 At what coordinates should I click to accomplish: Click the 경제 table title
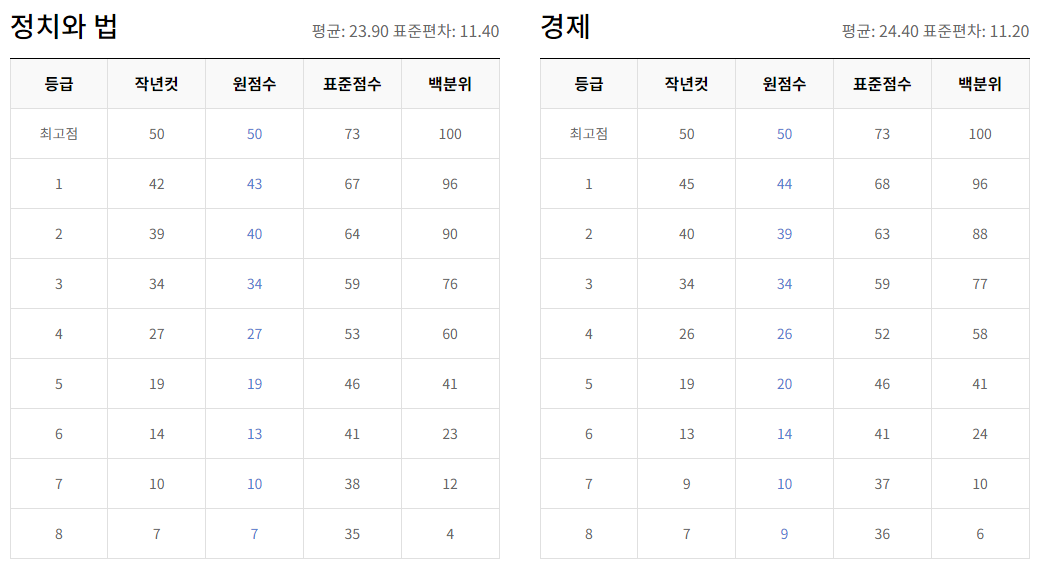coord(565,26)
